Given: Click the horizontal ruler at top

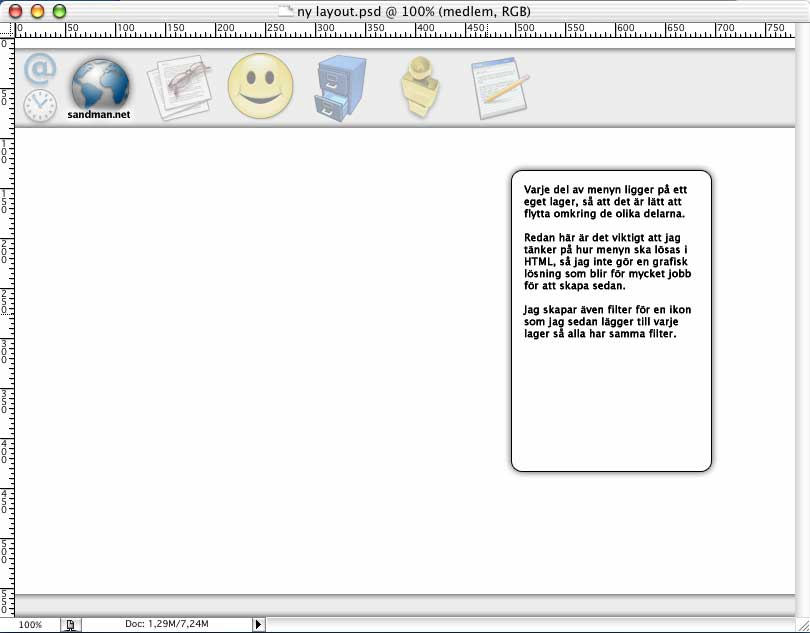Looking at the screenshot, I should tap(400, 29).
